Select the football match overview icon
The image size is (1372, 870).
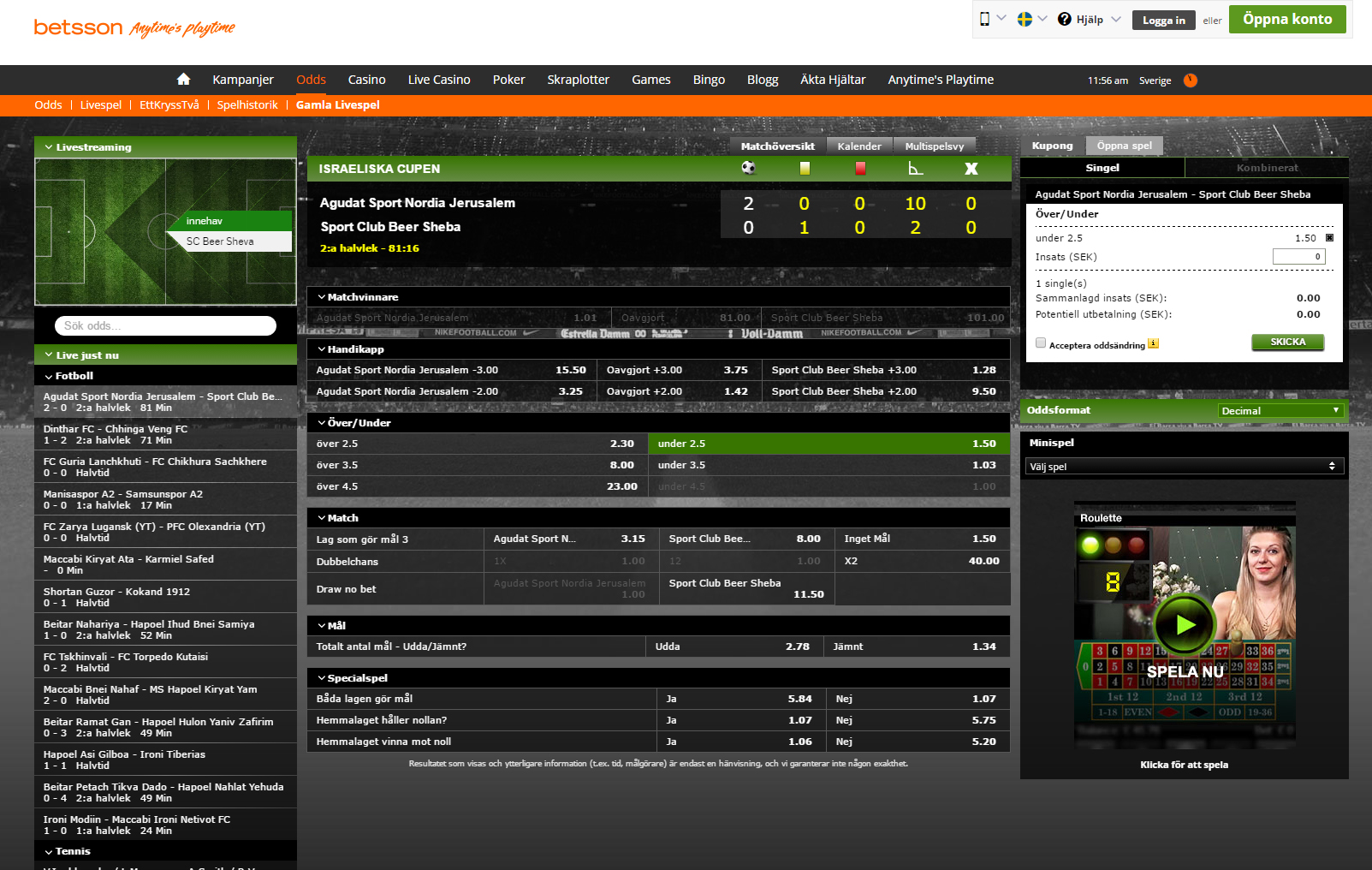tap(748, 168)
